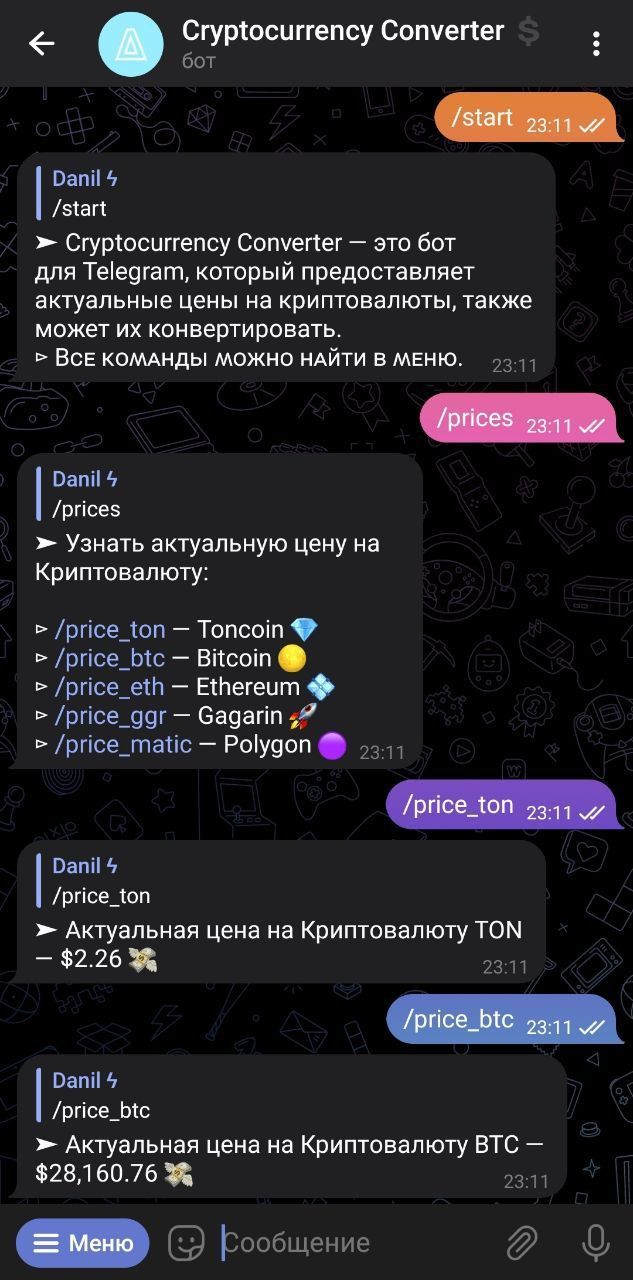Select the sent /price_btc message bubble
Screen dimensions: 633x1280
[504, 1020]
